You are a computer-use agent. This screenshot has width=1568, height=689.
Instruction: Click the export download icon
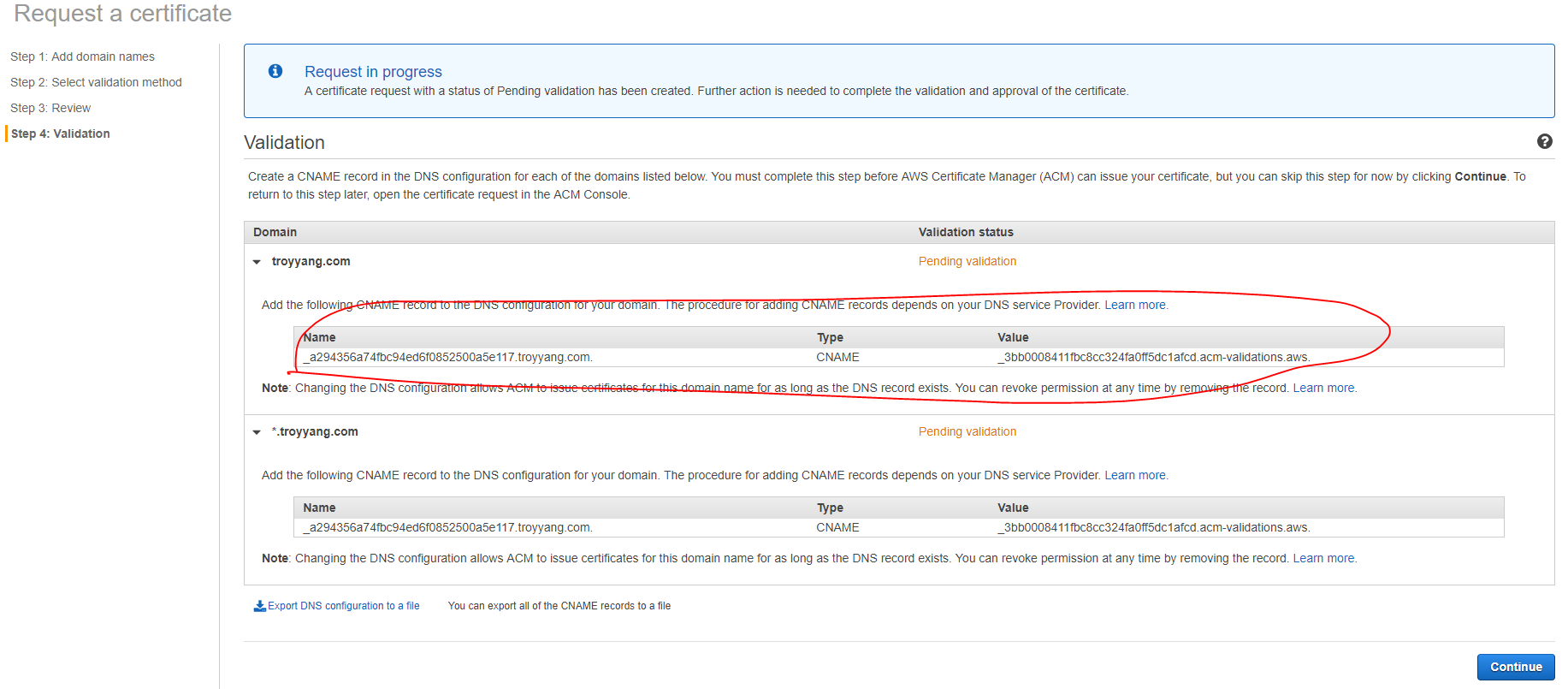[259, 606]
